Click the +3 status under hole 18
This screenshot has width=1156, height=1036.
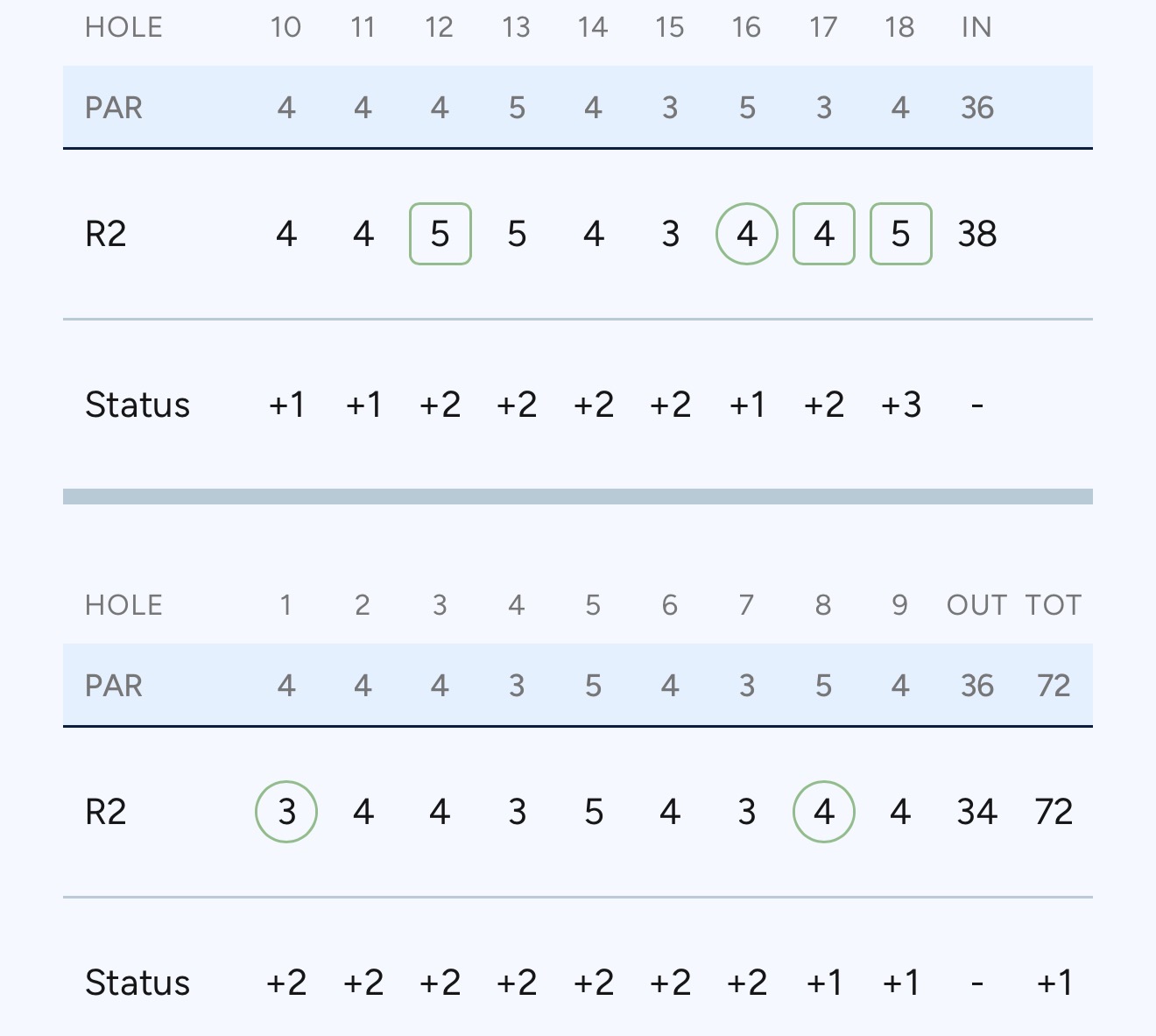click(900, 405)
